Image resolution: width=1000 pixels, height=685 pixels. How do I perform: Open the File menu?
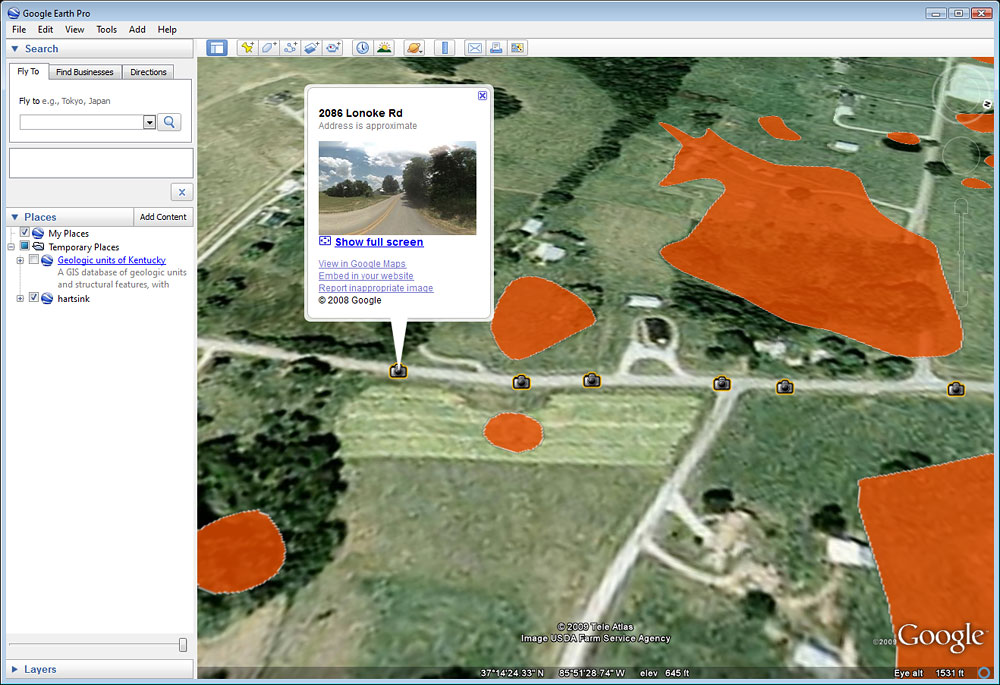(19, 29)
